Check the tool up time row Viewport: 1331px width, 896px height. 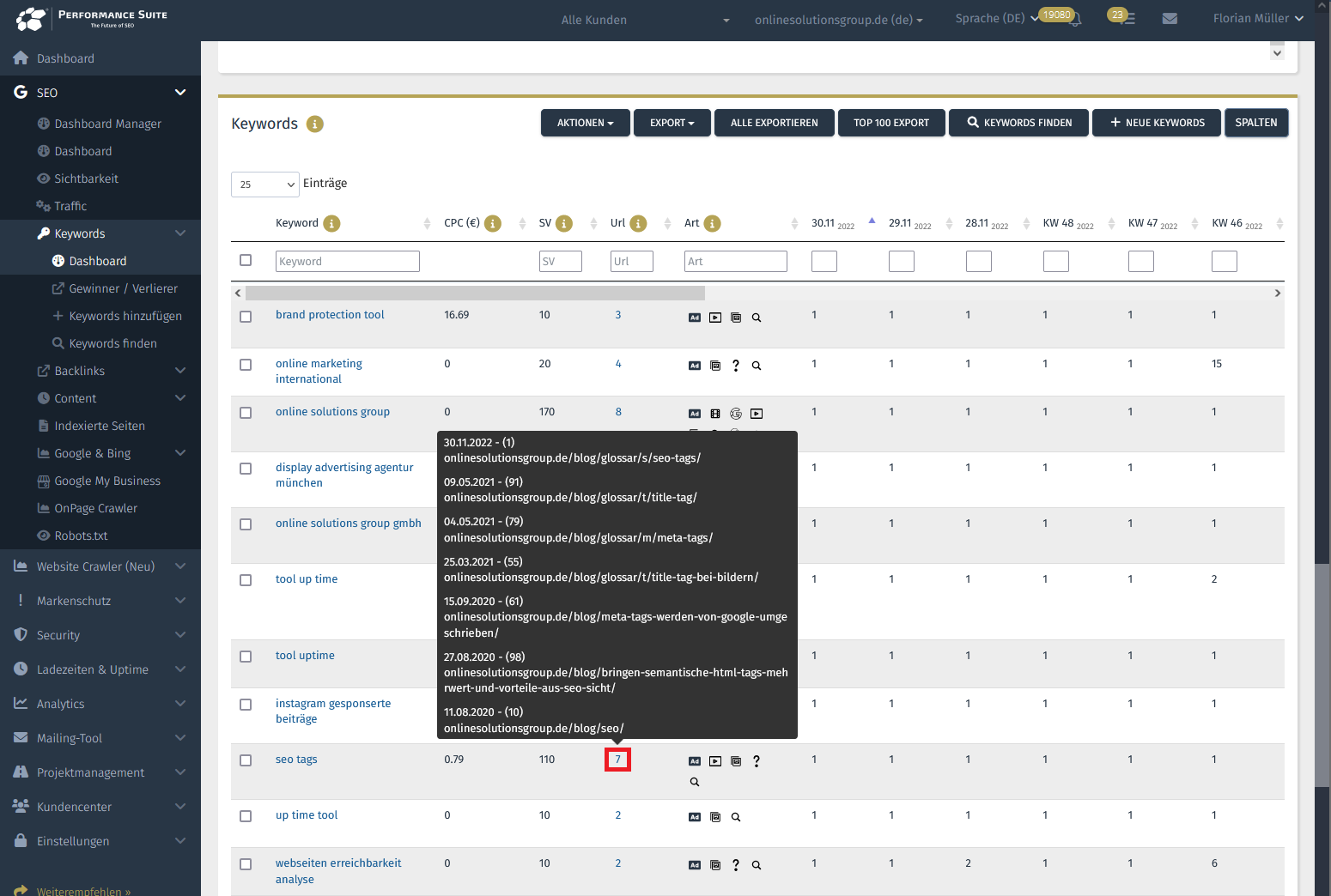[x=246, y=580]
